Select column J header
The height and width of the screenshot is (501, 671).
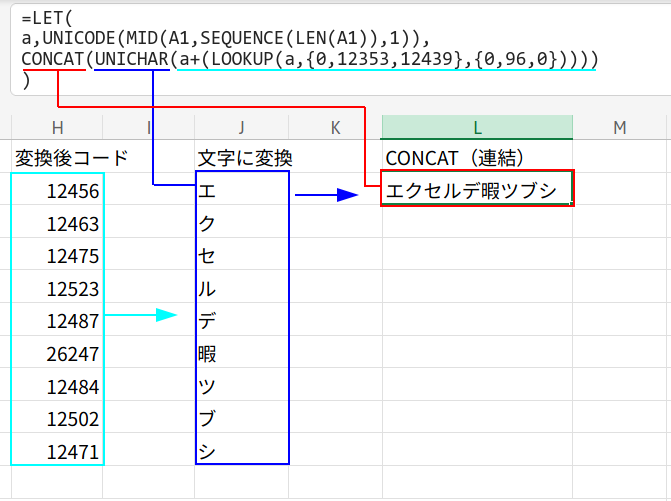[x=242, y=126]
